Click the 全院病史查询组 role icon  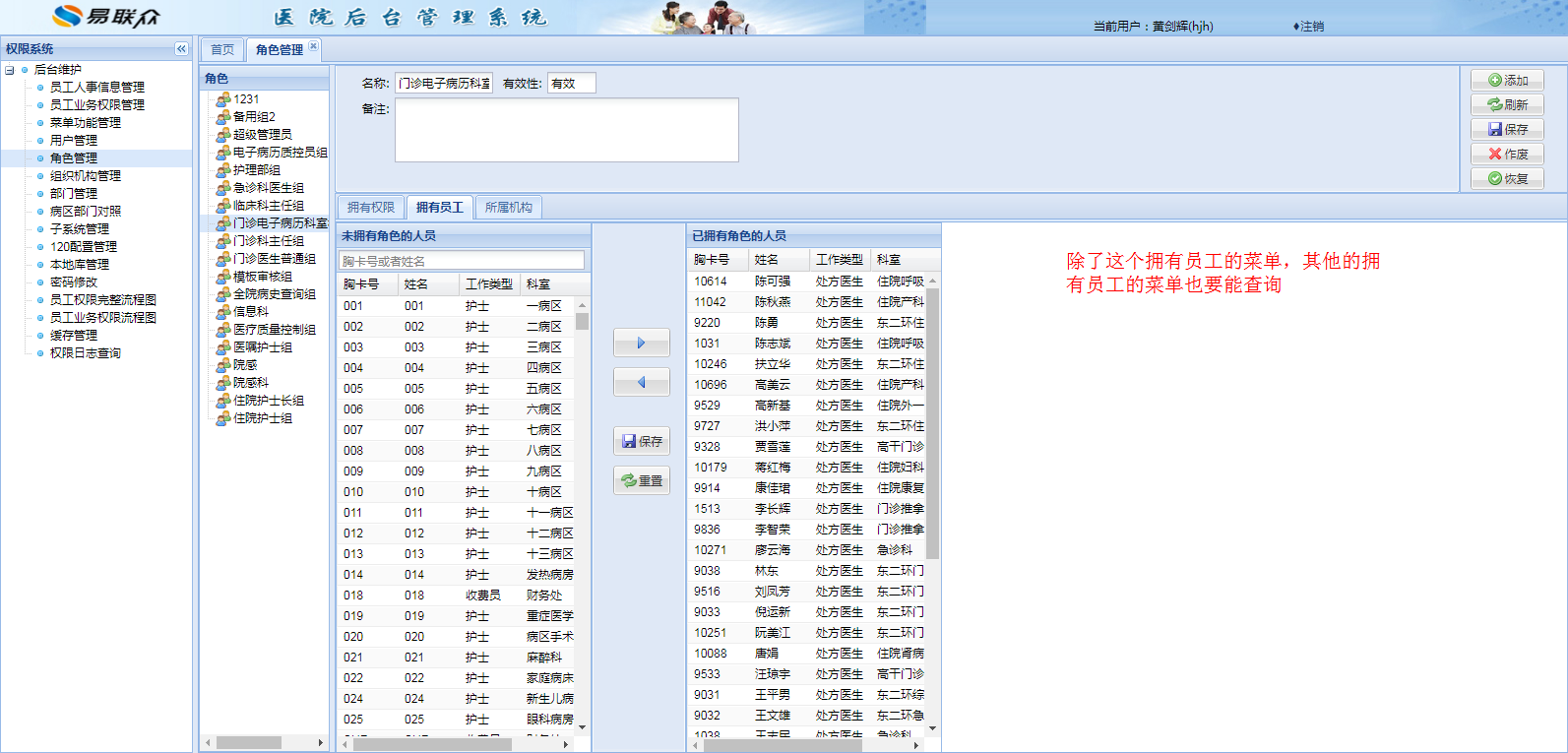coord(223,294)
